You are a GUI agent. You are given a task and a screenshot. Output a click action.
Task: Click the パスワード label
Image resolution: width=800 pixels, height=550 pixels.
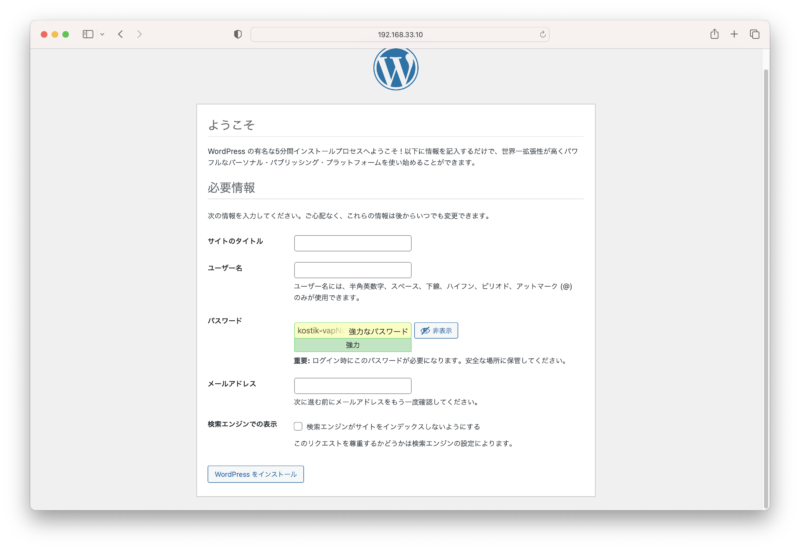tap(225, 321)
